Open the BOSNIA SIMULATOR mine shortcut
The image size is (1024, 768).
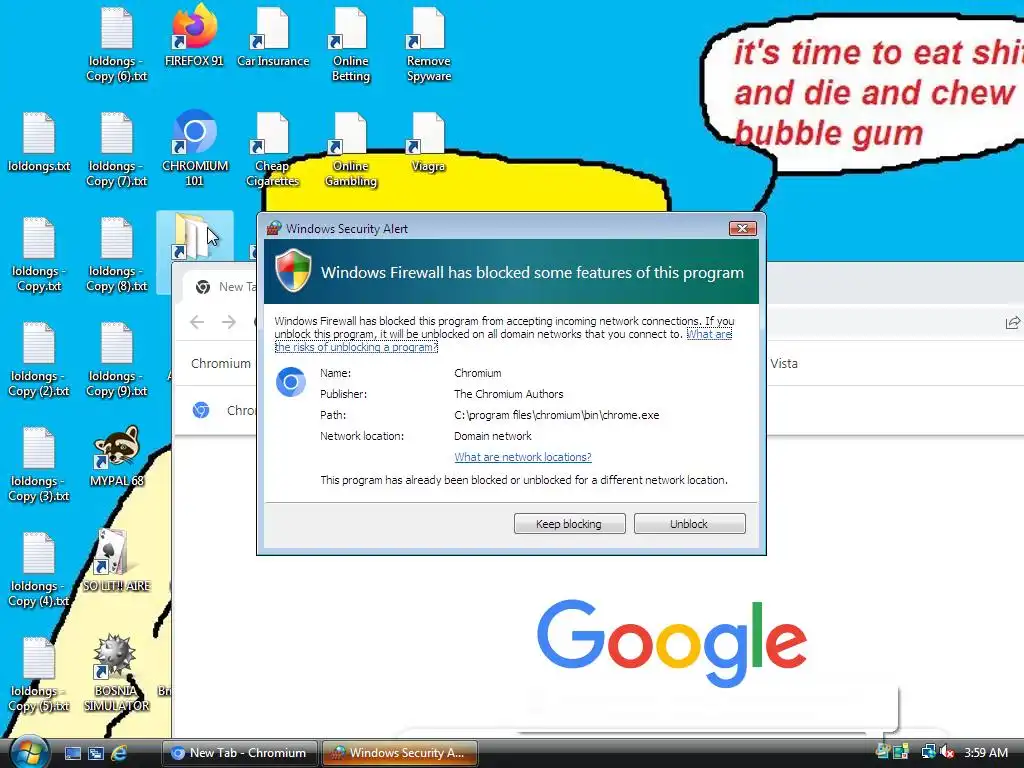tap(117, 673)
